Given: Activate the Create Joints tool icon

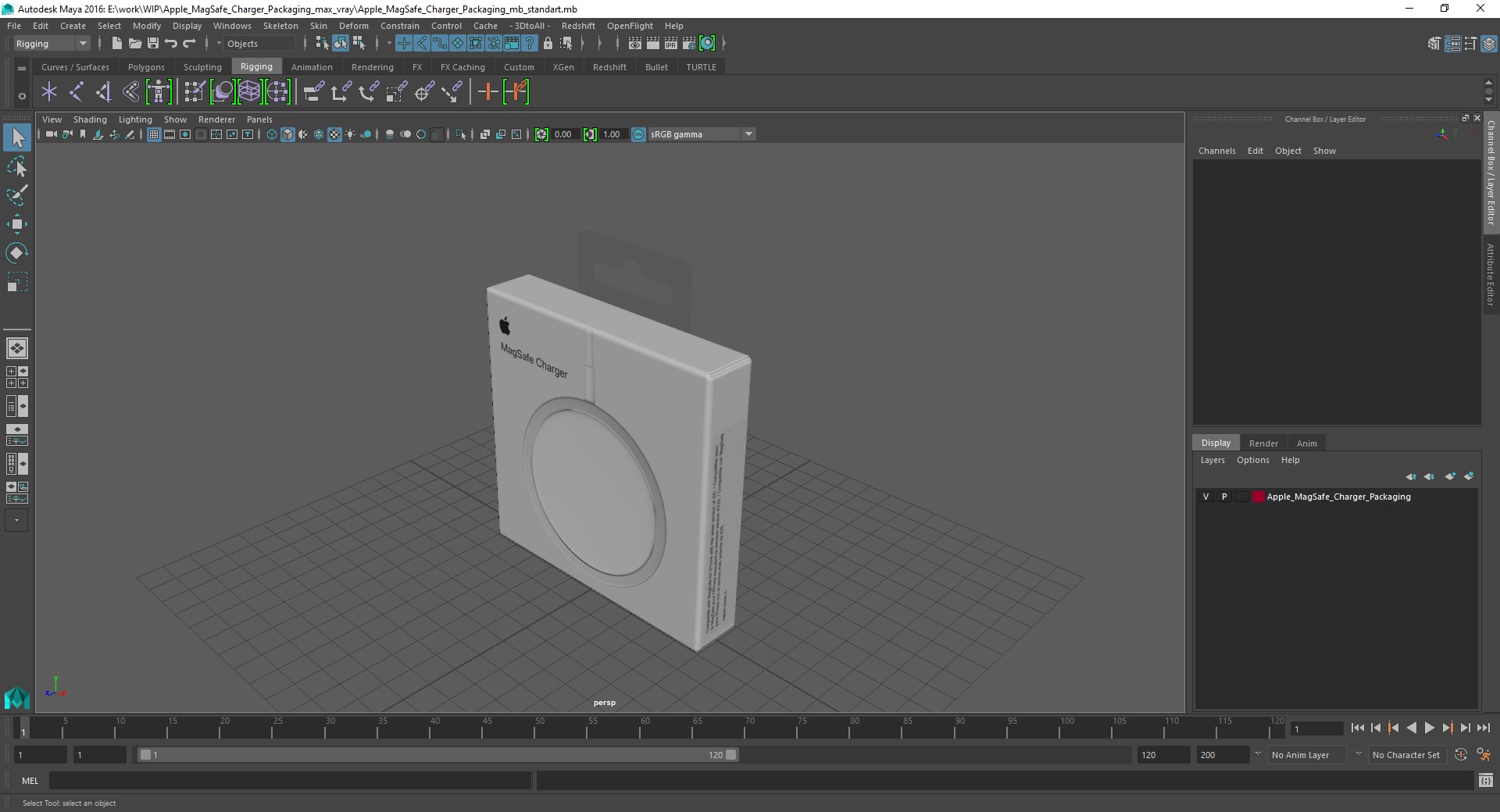Looking at the screenshot, I should [77, 92].
